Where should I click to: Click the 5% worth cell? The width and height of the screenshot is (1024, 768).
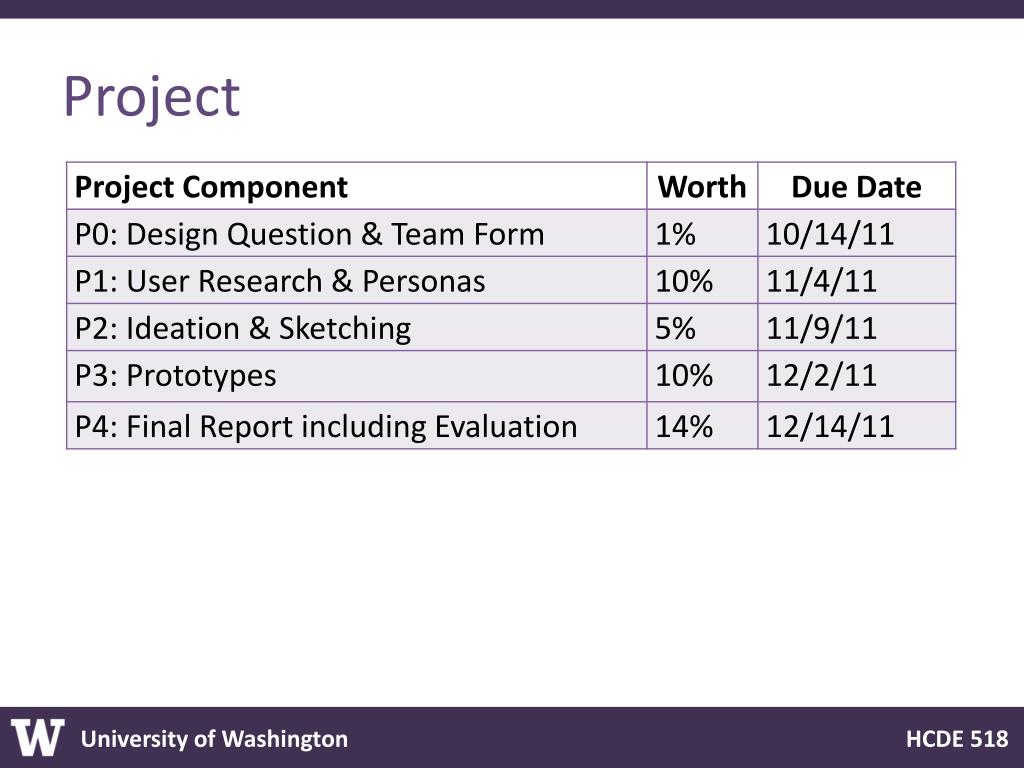(x=702, y=327)
